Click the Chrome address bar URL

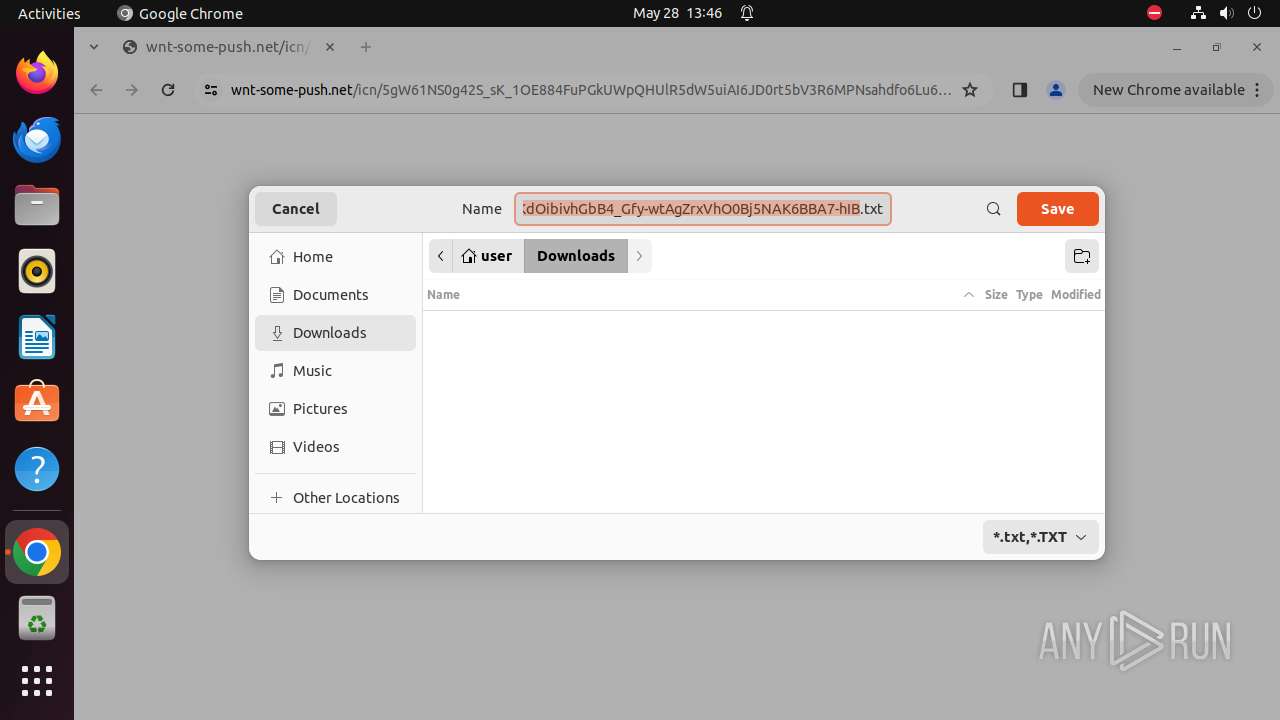[x=590, y=90]
